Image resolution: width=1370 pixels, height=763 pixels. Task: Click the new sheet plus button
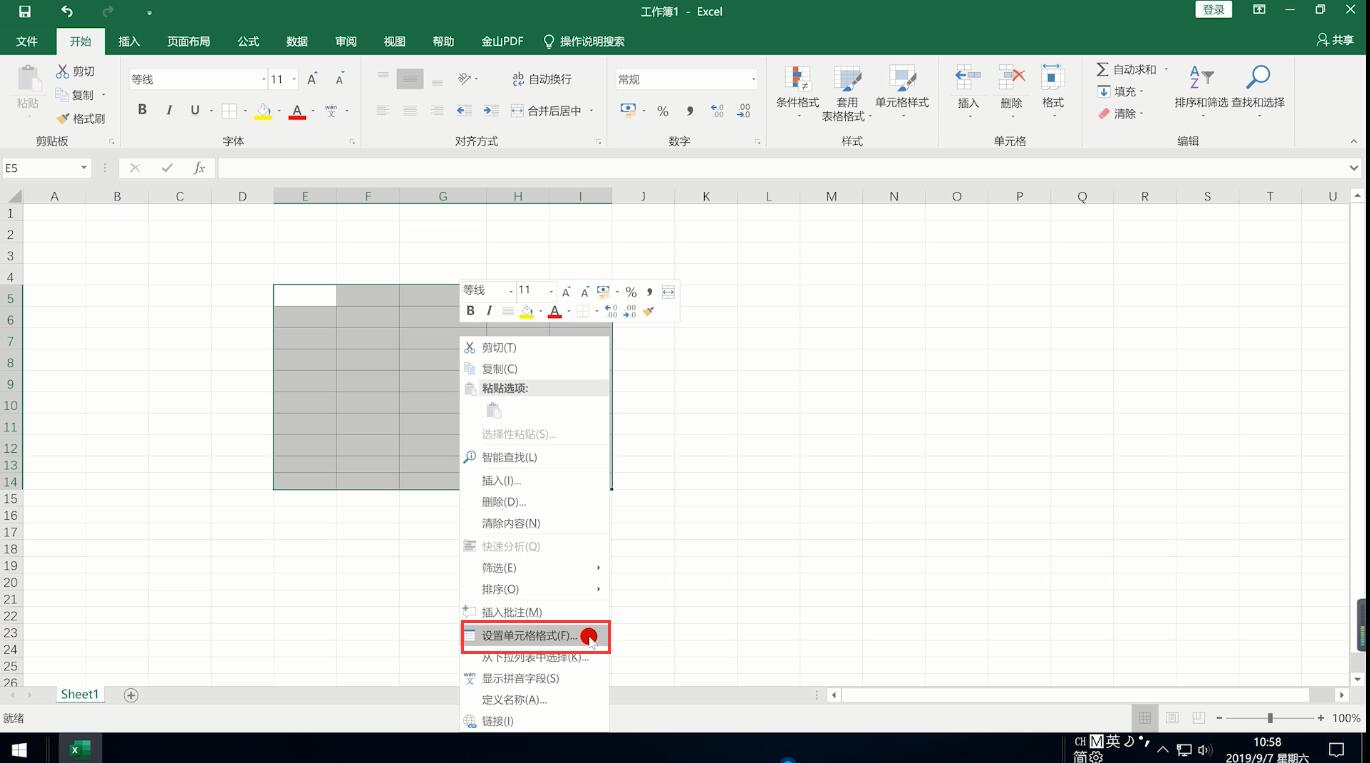(x=130, y=695)
